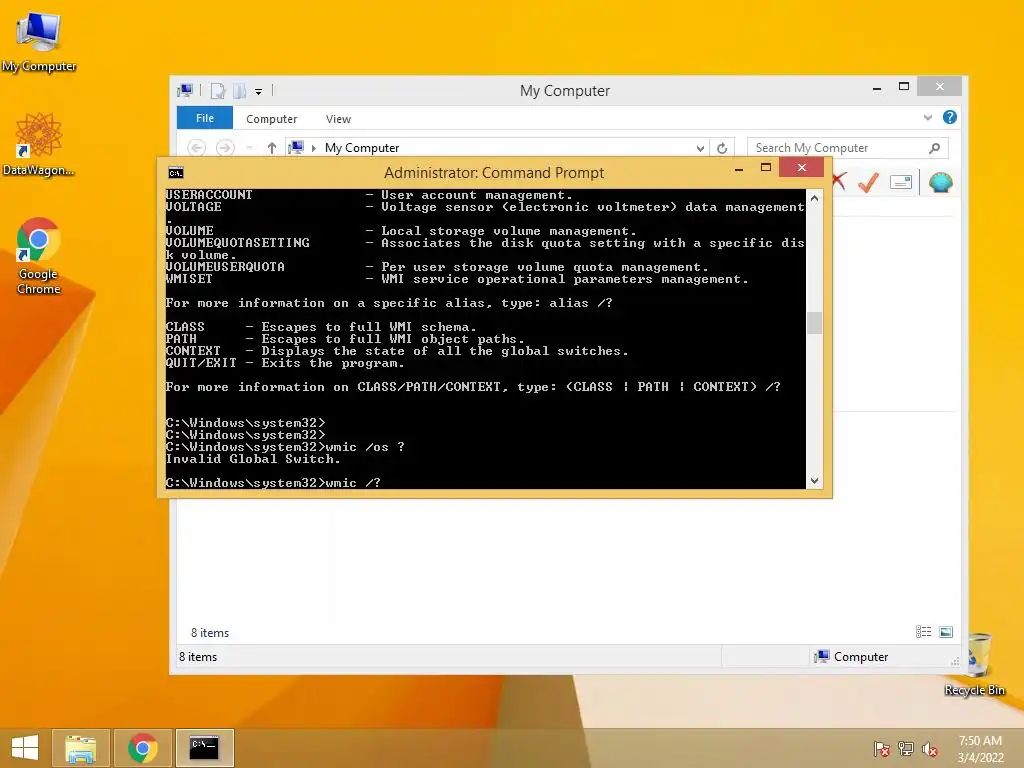Image resolution: width=1024 pixels, height=768 pixels.
Task: Click the USERACCOUNT alias line
Action: click(369, 195)
